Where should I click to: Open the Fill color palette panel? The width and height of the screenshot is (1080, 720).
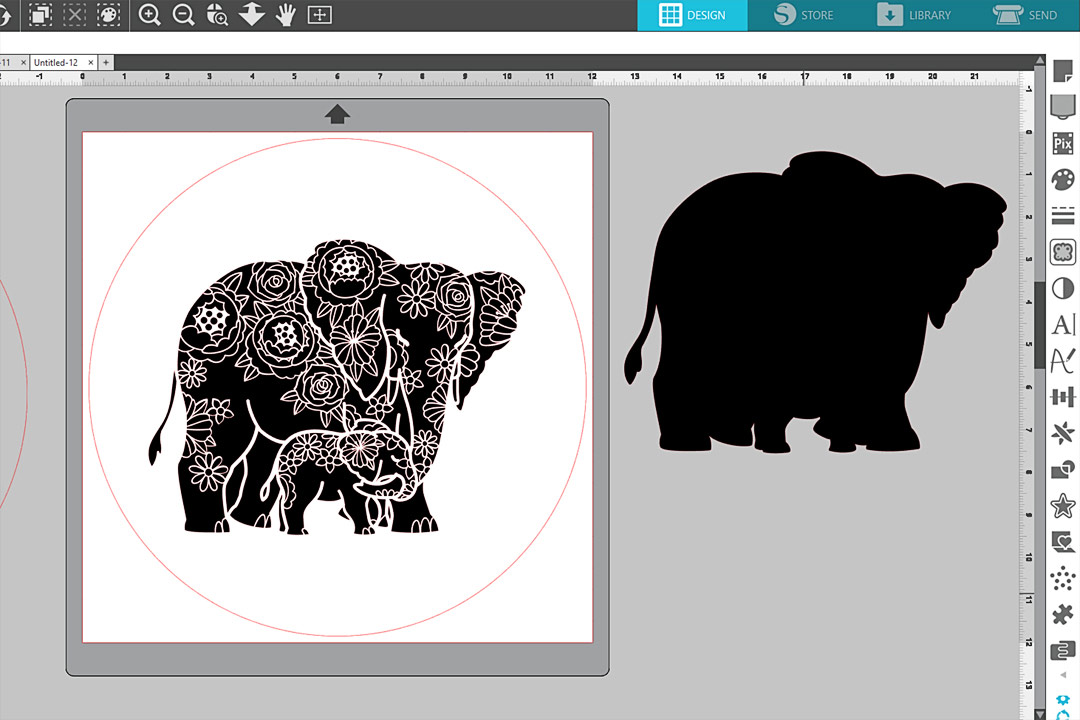click(x=1062, y=181)
